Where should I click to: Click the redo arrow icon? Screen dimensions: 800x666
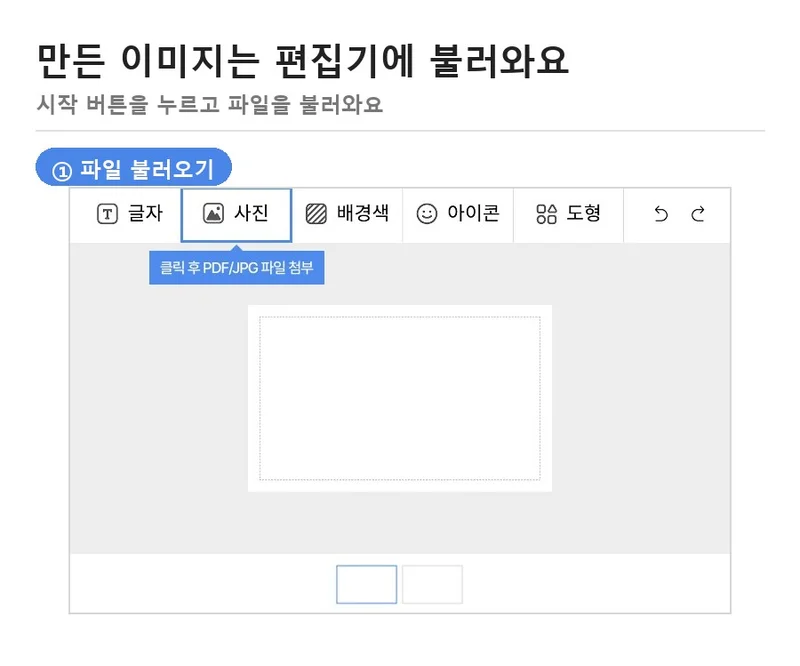[698, 214]
